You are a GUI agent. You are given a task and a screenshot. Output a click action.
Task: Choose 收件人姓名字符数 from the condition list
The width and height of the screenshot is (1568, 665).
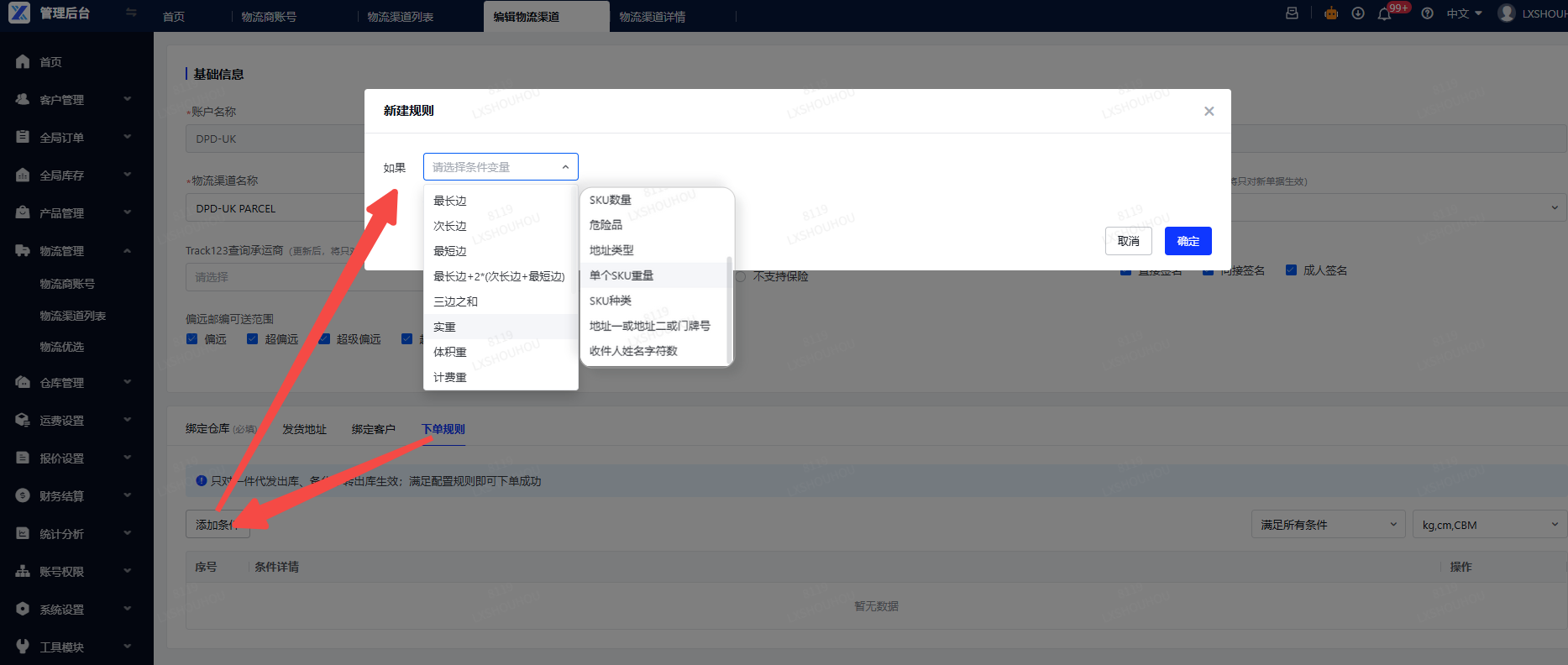point(653,351)
